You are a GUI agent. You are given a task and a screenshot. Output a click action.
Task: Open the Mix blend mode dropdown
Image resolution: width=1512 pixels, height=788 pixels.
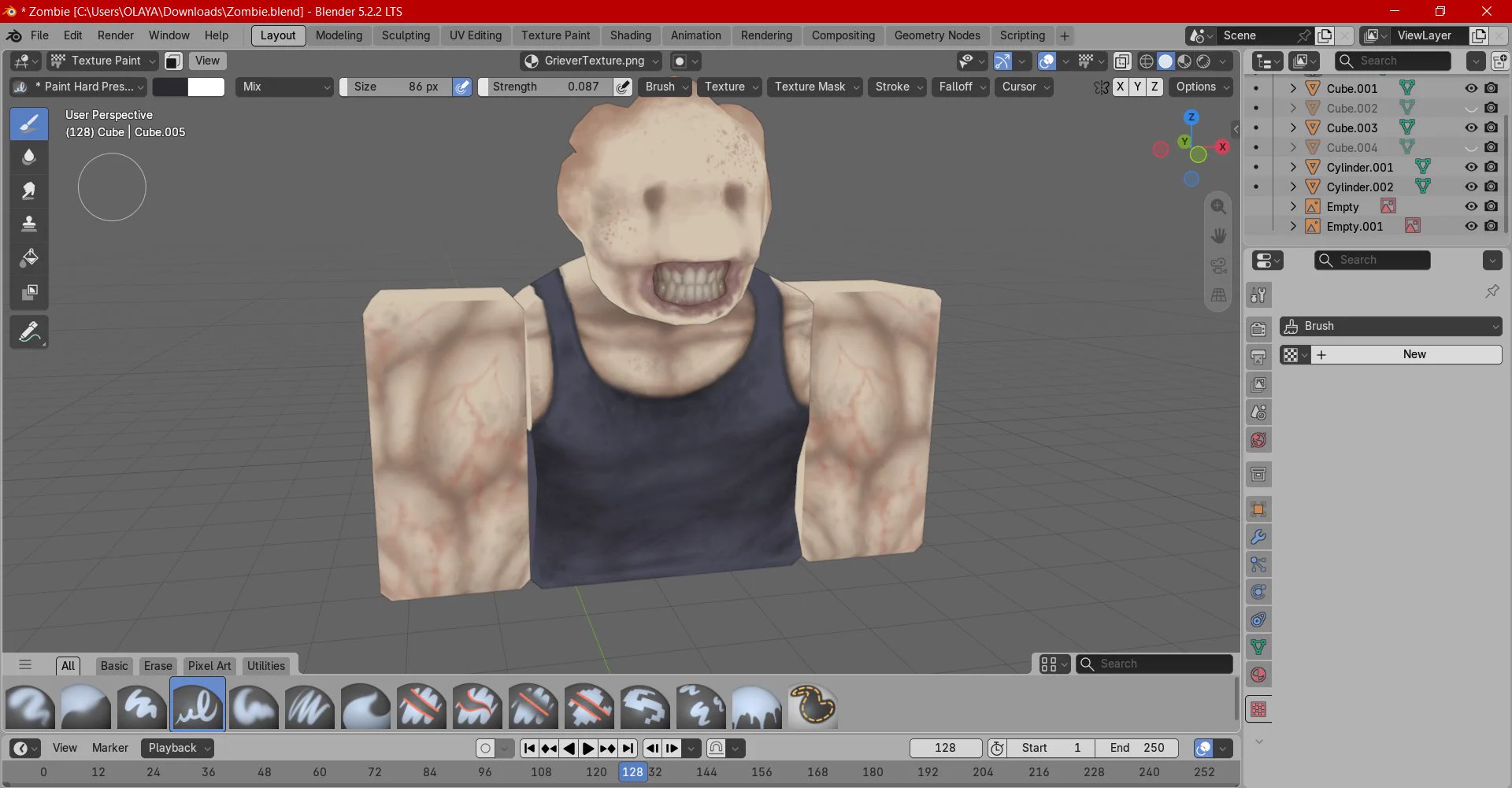285,87
